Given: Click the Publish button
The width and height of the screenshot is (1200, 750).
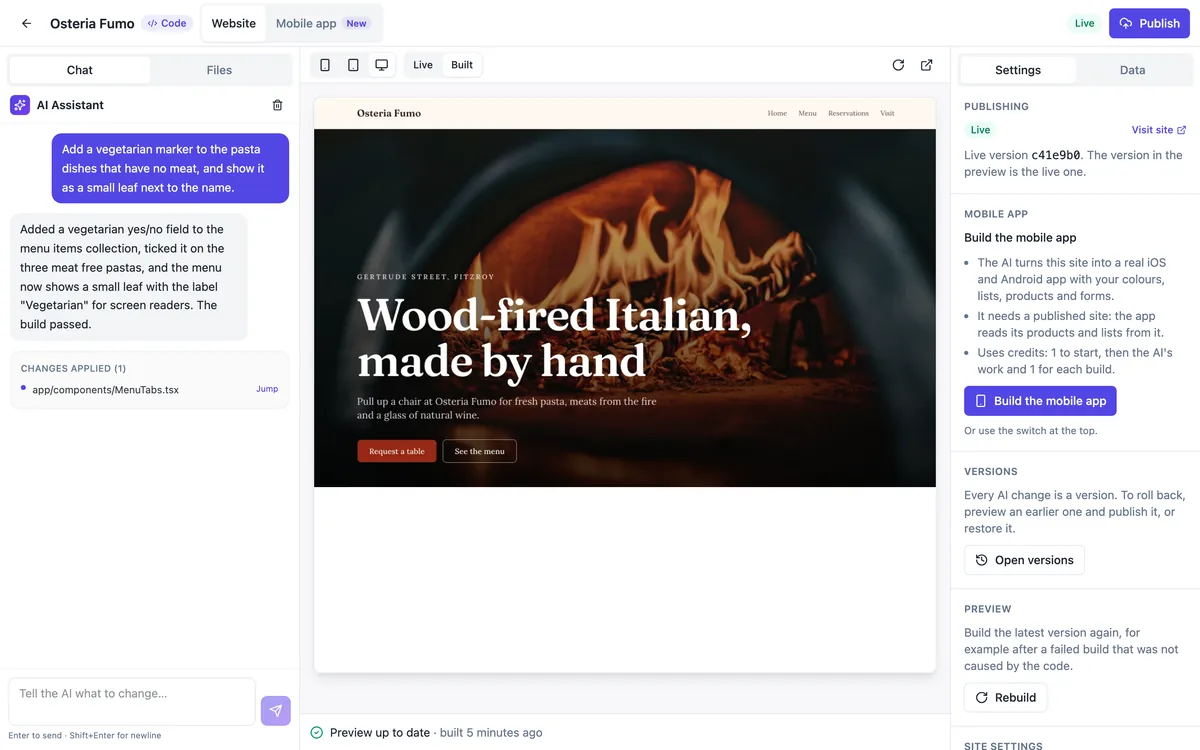Looking at the screenshot, I should [x=1149, y=23].
